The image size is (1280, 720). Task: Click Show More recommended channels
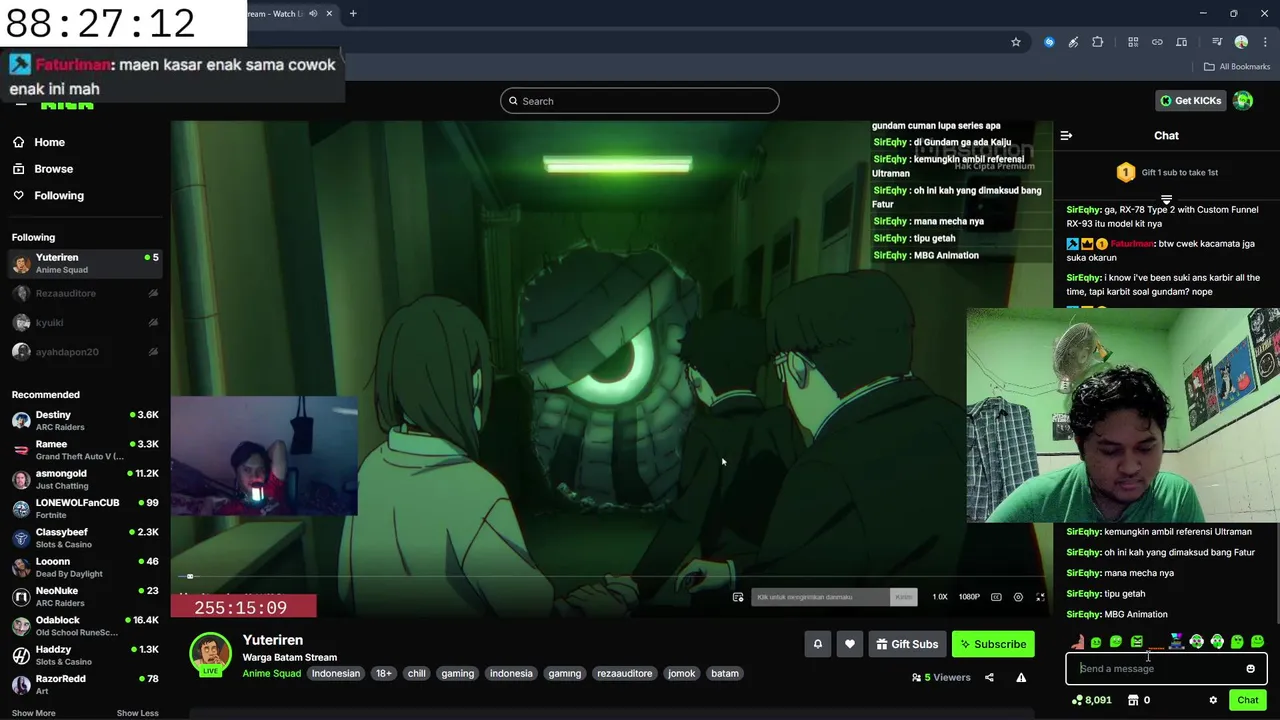click(x=33, y=713)
